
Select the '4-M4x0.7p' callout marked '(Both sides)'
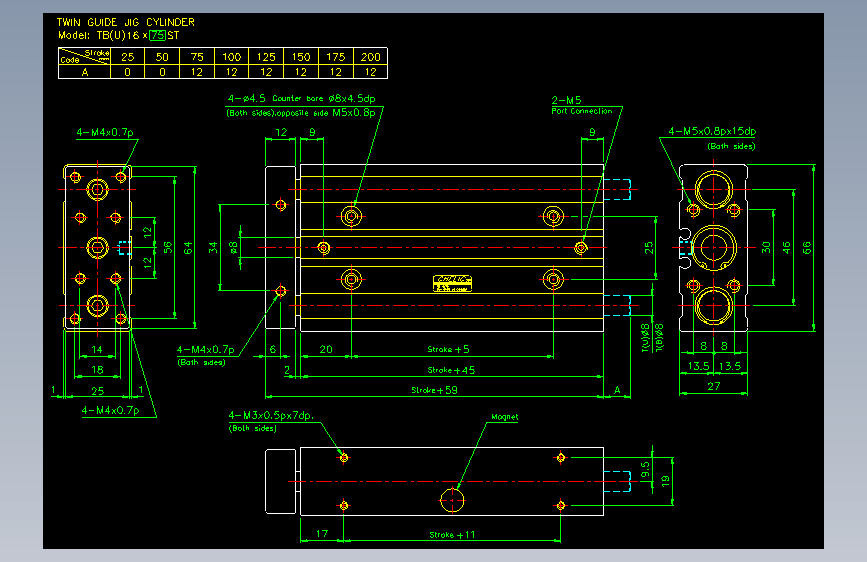pos(206,350)
